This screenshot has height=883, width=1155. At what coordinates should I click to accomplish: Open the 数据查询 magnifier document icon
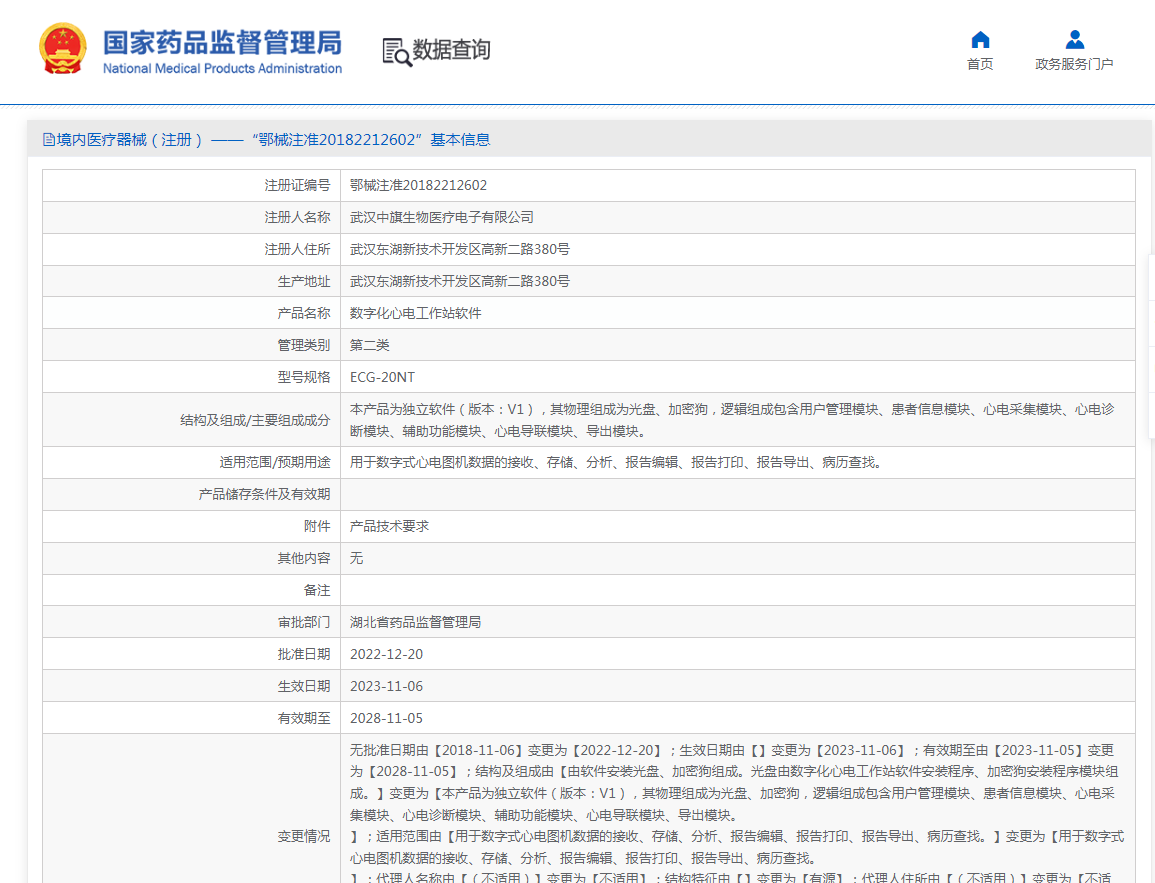click(397, 52)
